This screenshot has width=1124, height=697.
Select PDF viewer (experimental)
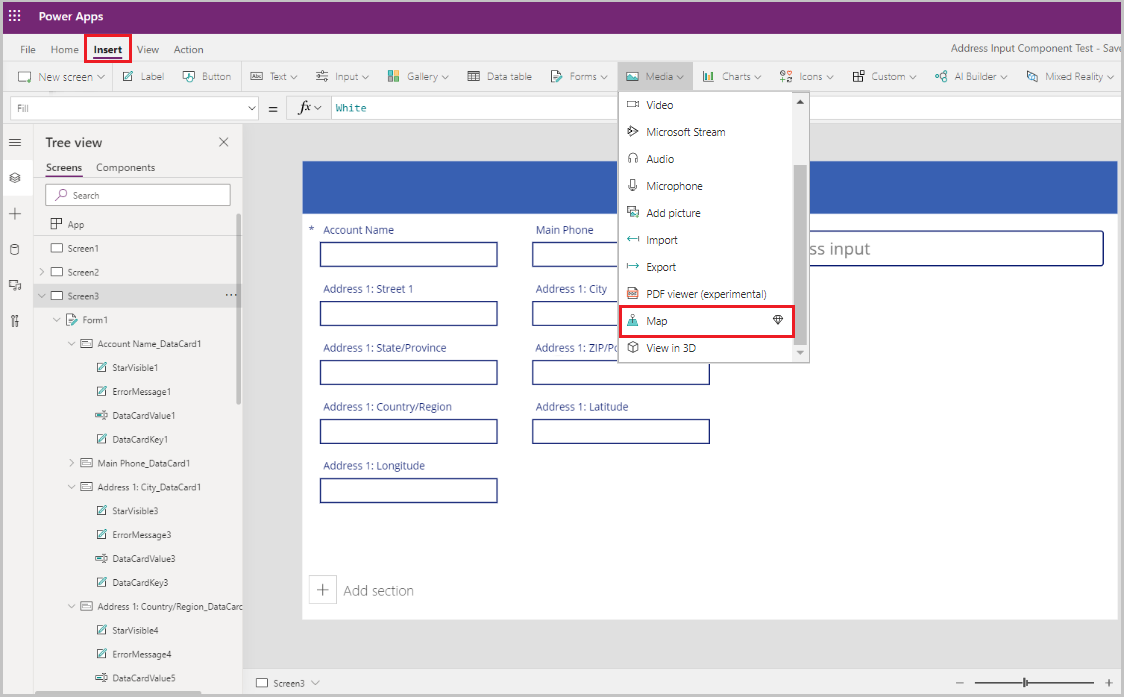coord(706,294)
